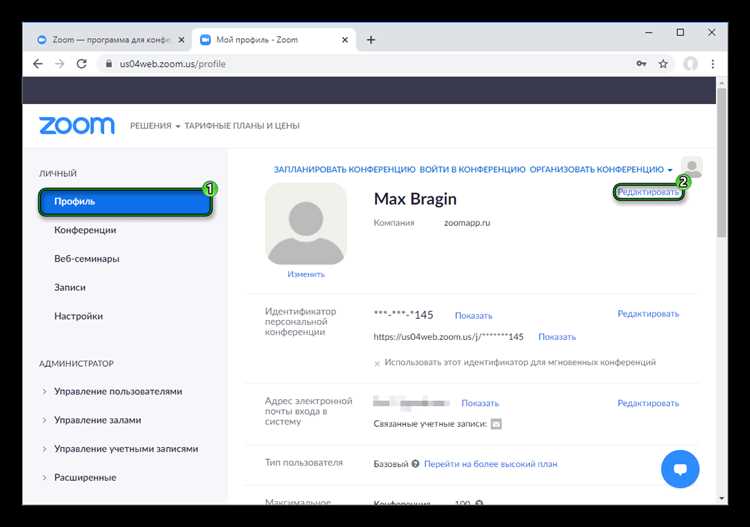Open a new tab with the plus button
750x527 pixels.
pyautogui.click(x=371, y=40)
